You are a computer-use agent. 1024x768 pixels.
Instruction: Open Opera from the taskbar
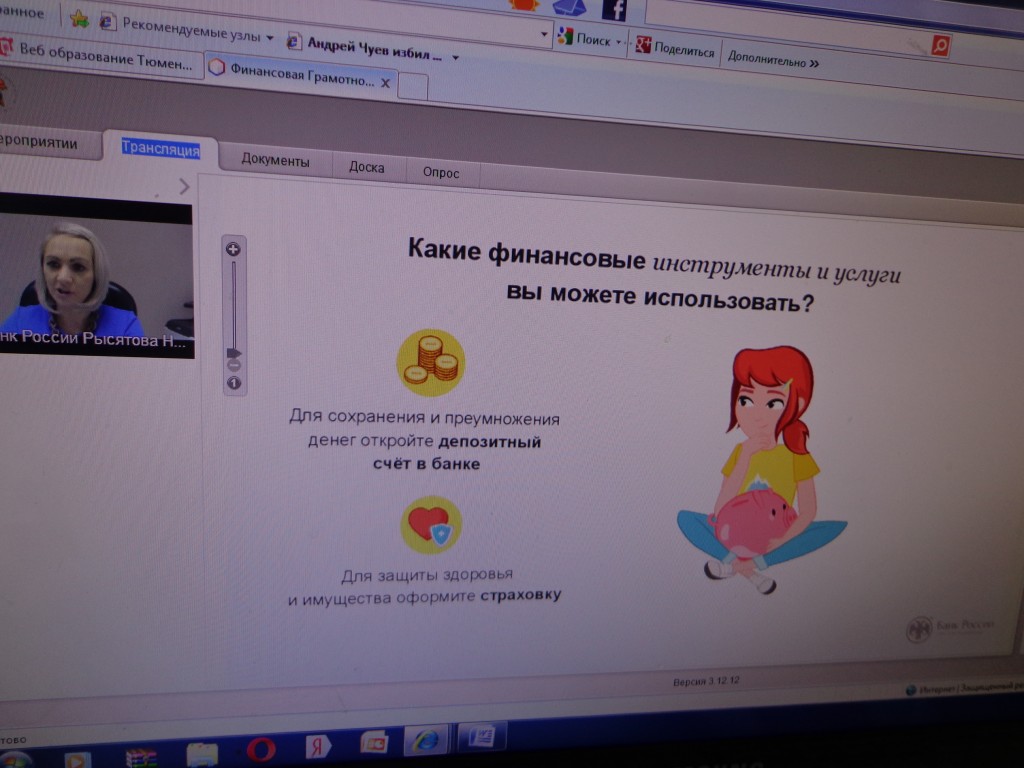[262, 747]
